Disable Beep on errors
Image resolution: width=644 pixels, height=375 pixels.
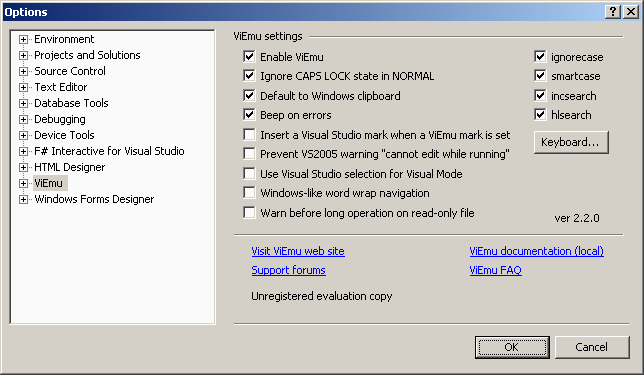point(249,115)
